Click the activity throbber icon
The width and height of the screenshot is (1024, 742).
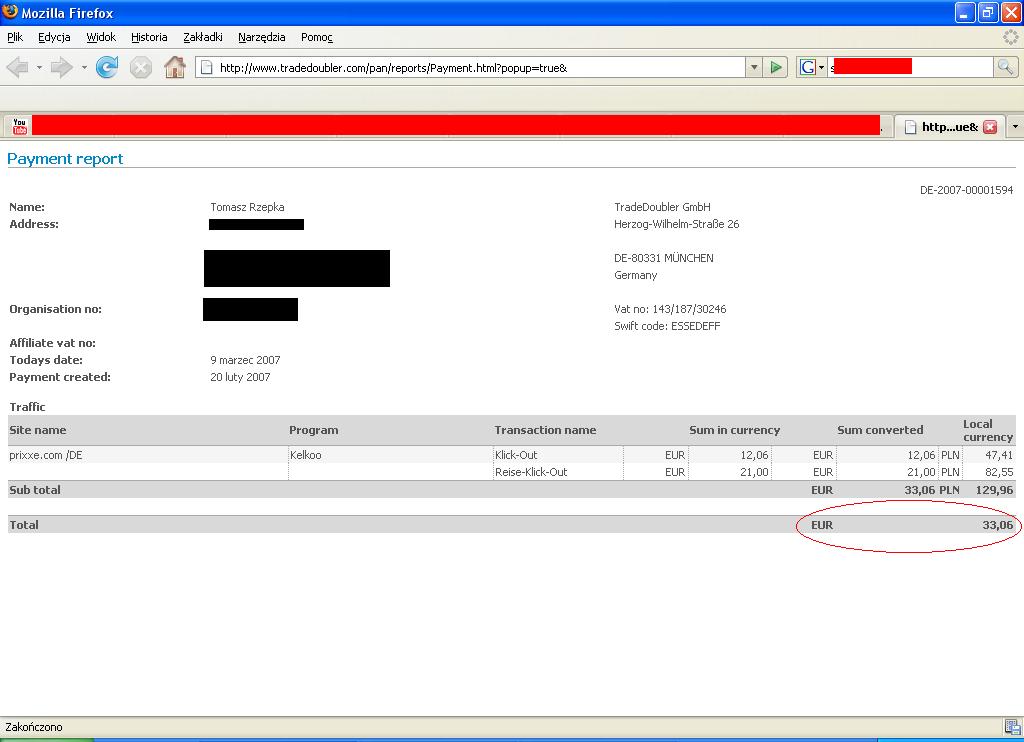click(x=1010, y=37)
